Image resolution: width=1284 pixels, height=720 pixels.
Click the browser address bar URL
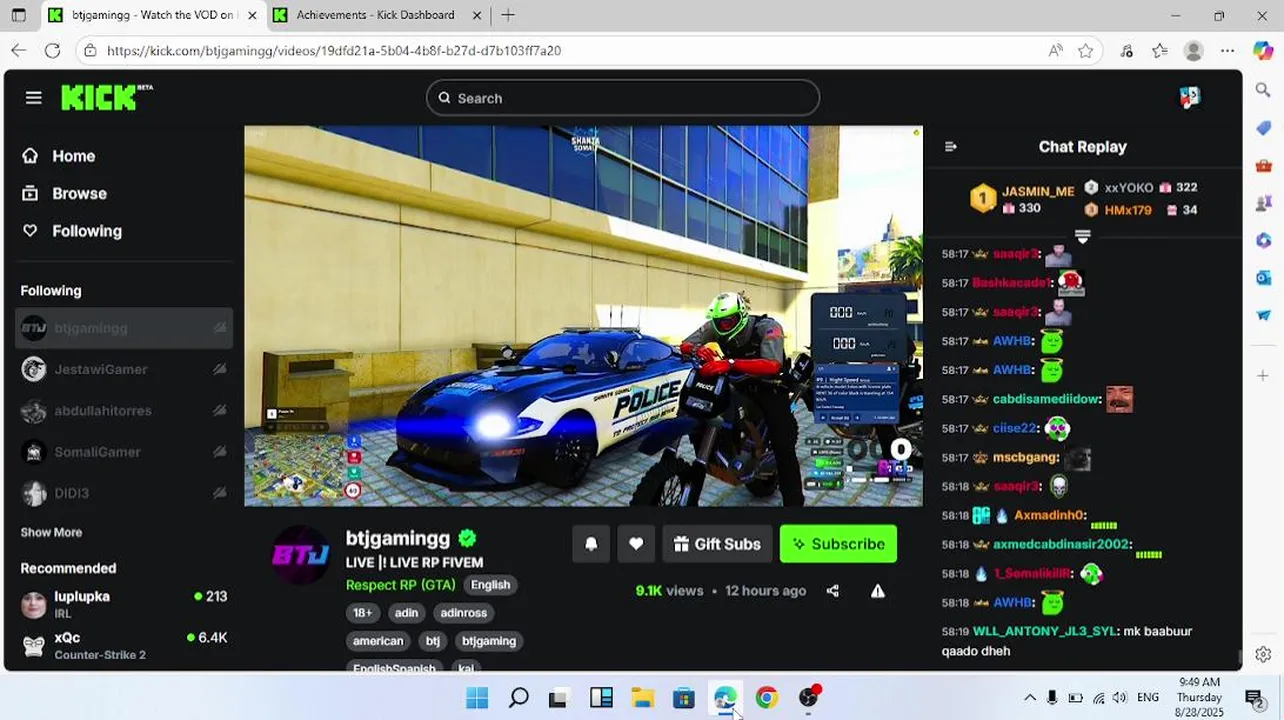pyautogui.click(x=334, y=50)
